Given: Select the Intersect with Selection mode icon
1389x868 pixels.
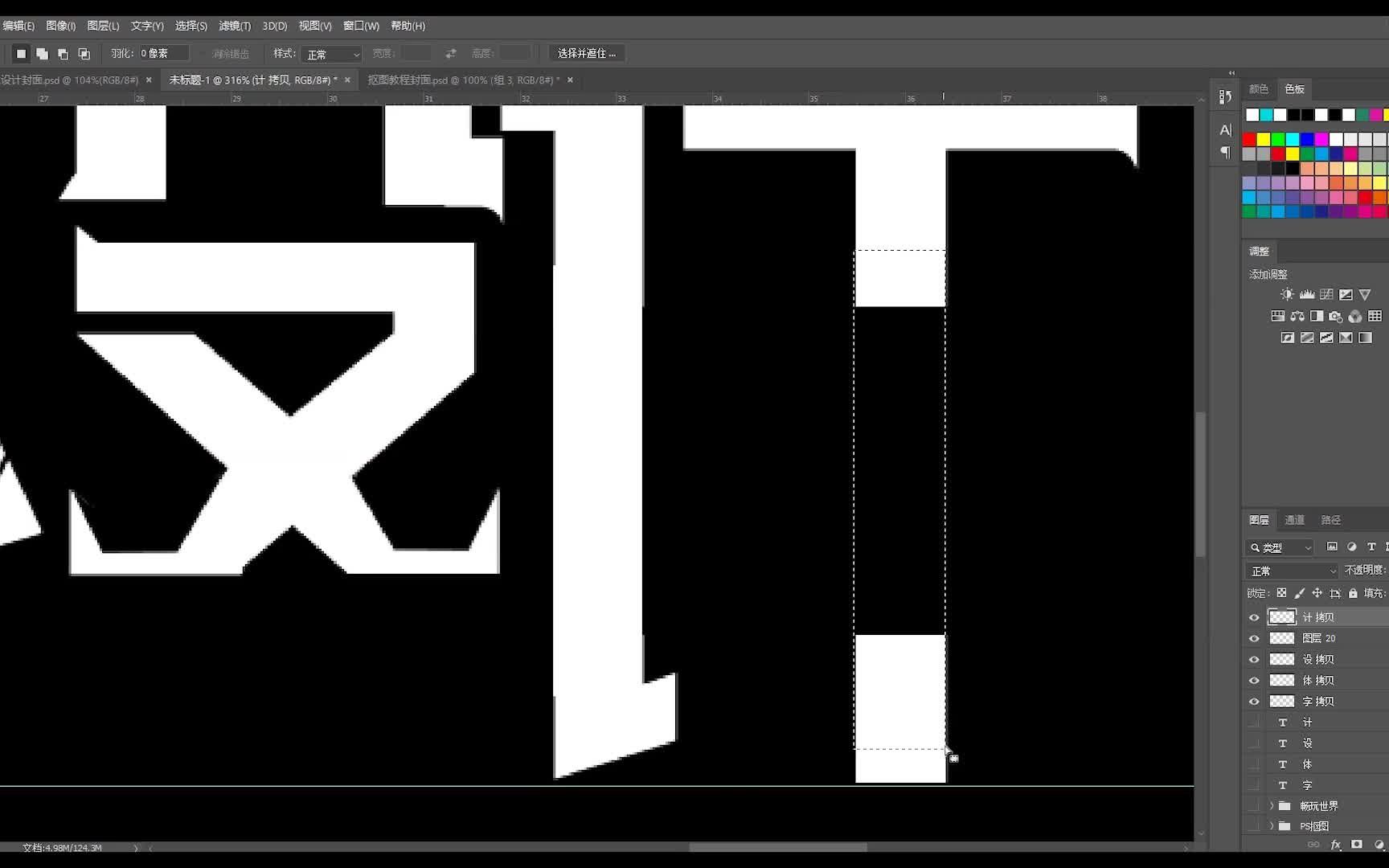Looking at the screenshot, I should coord(84,54).
